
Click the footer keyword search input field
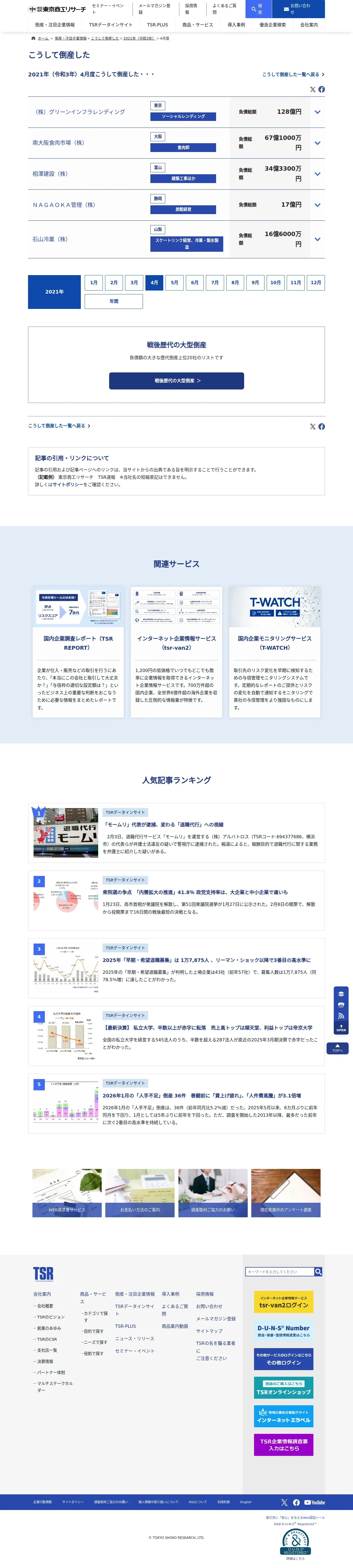[x=280, y=1271]
